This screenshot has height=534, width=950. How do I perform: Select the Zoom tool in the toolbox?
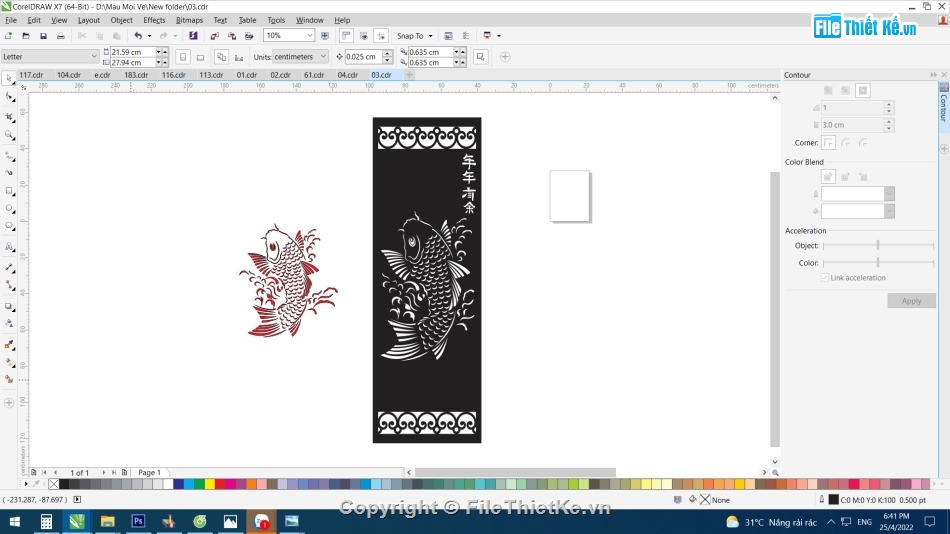tap(9, 135)
